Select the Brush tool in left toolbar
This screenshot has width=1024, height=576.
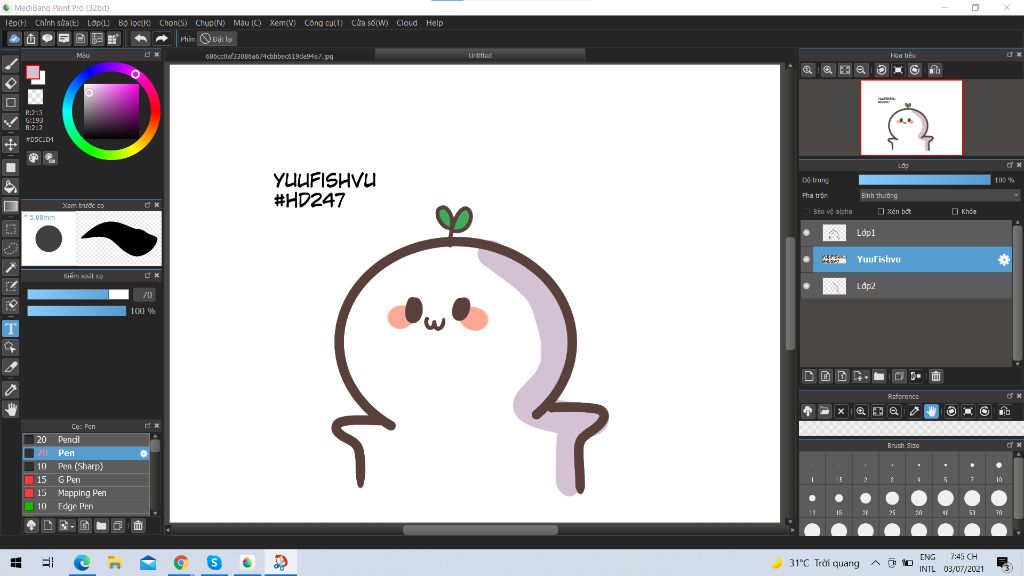coord(10,64)
